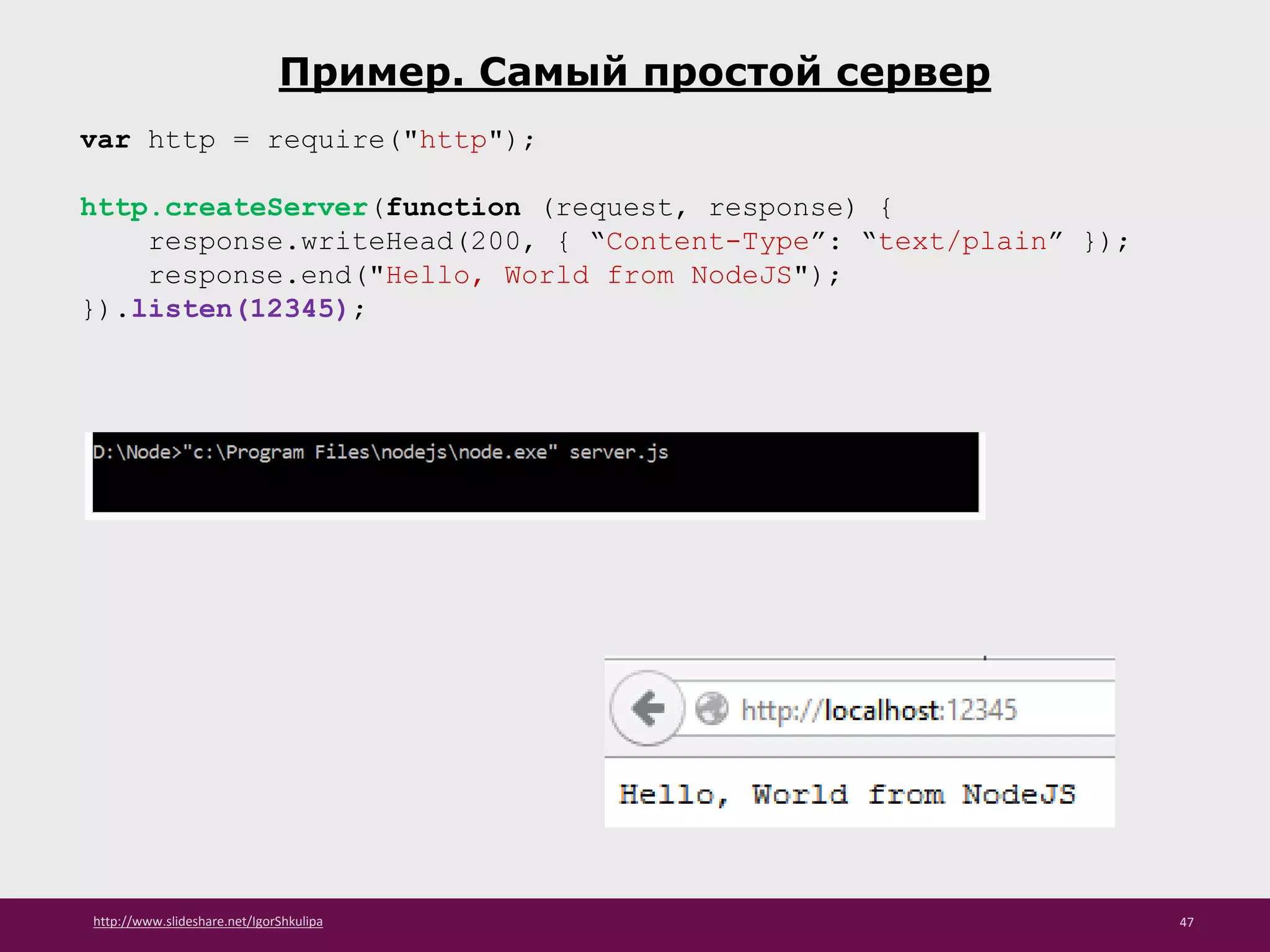Click the globe site icon in address bar
The width and height of the screenshot is (1270, 952).
pos(711,708)
